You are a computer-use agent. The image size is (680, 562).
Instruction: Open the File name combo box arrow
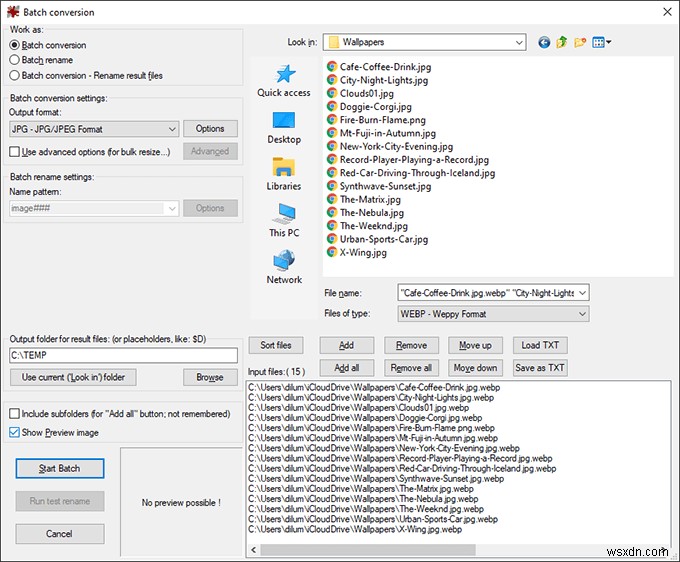582,293
